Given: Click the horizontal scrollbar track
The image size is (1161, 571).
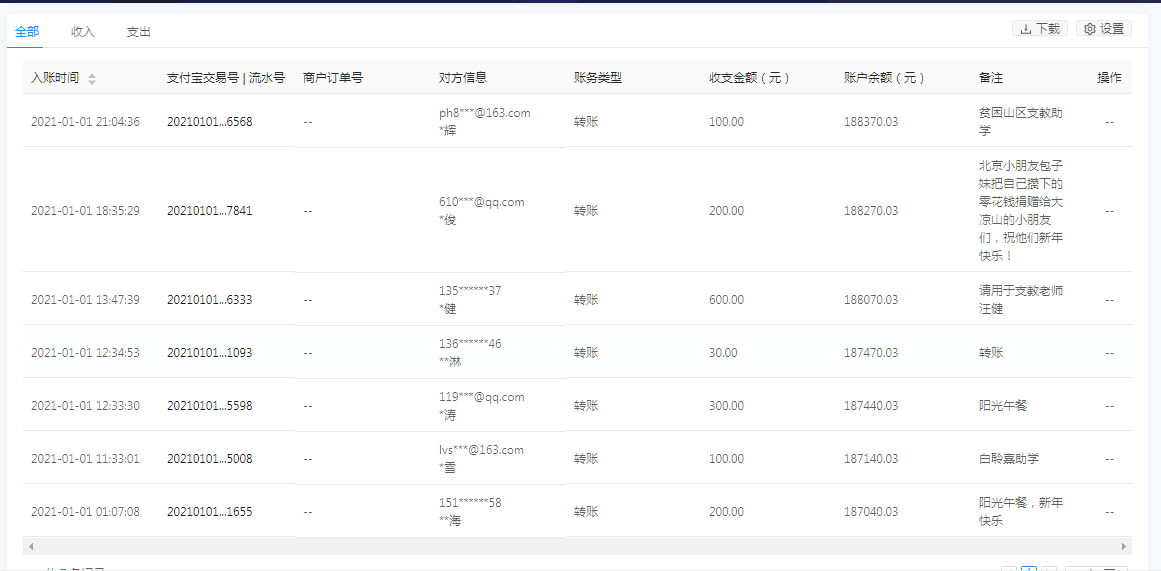Looking at the screenshot, I should click(577, 547).
